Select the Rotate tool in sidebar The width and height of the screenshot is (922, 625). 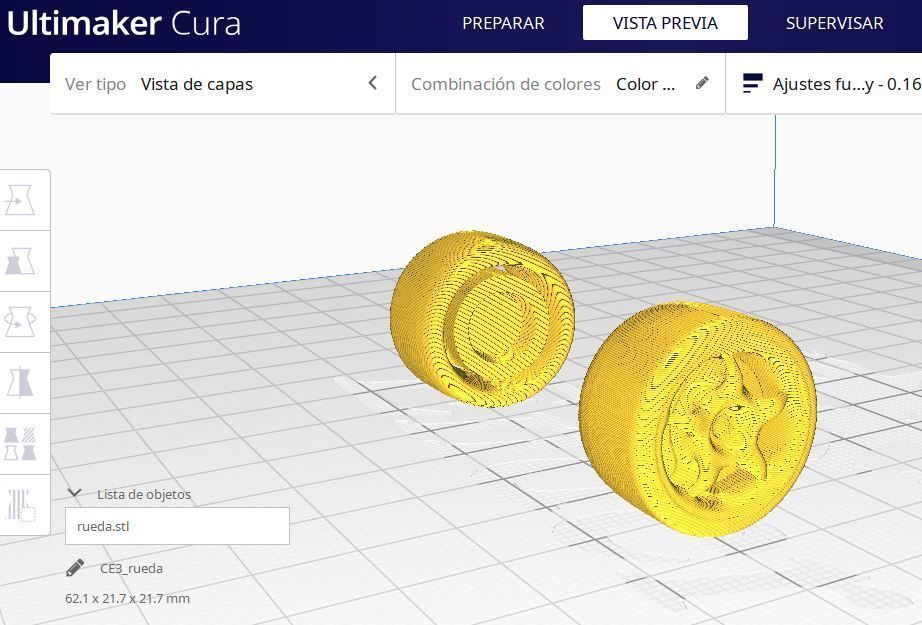[x=20, y=322]
